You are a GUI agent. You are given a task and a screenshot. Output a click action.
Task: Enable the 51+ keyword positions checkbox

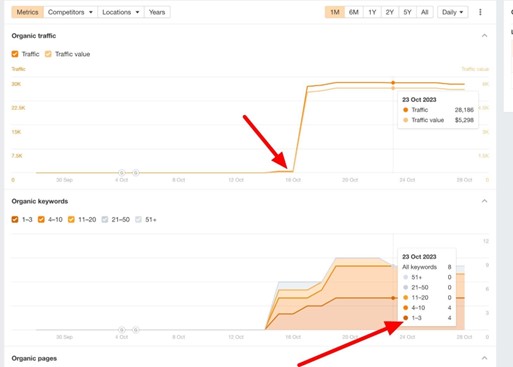(138, 219)
